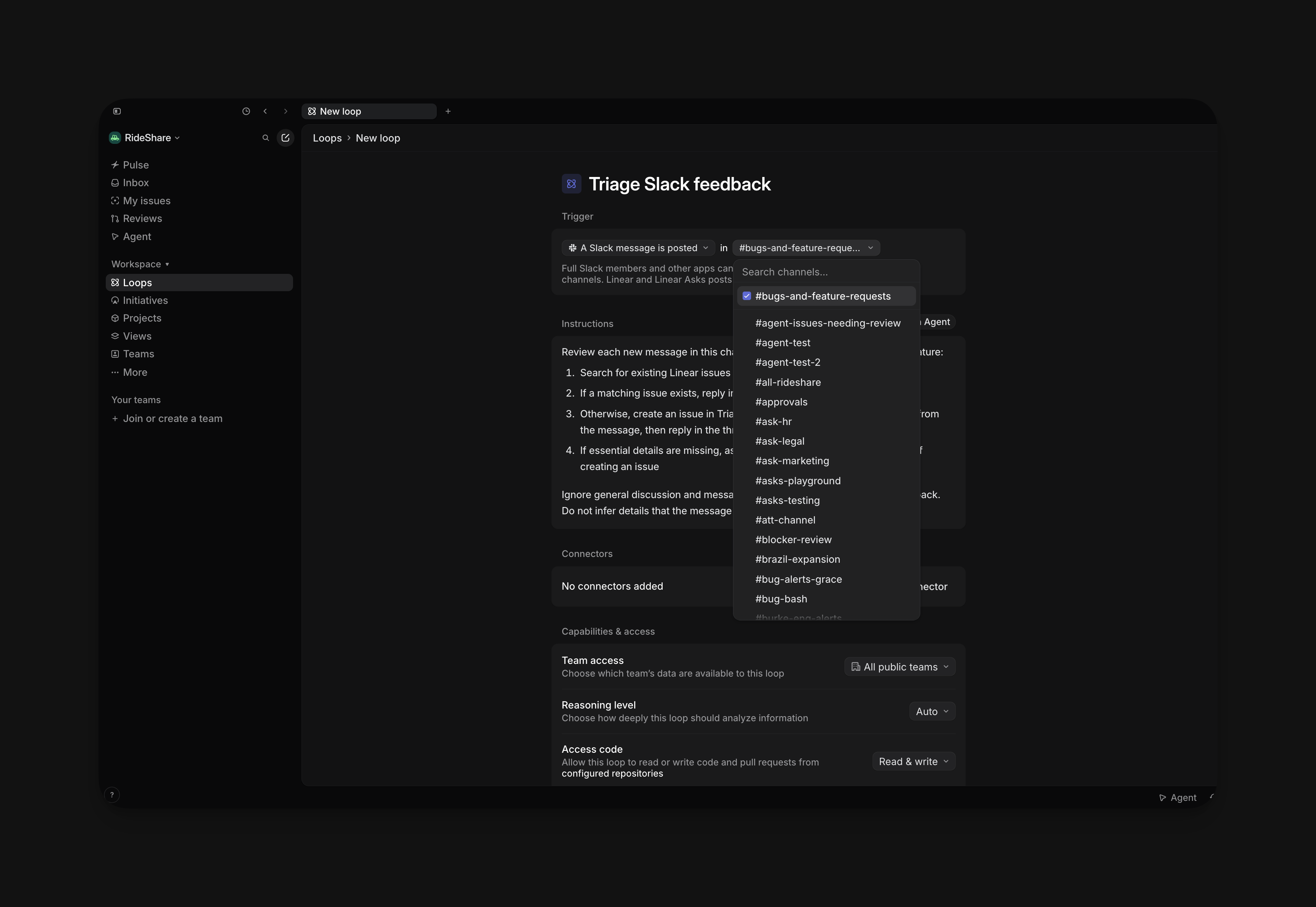Change the All public teams dropdown
The image size is (1316, 907).
coord(900,667)
